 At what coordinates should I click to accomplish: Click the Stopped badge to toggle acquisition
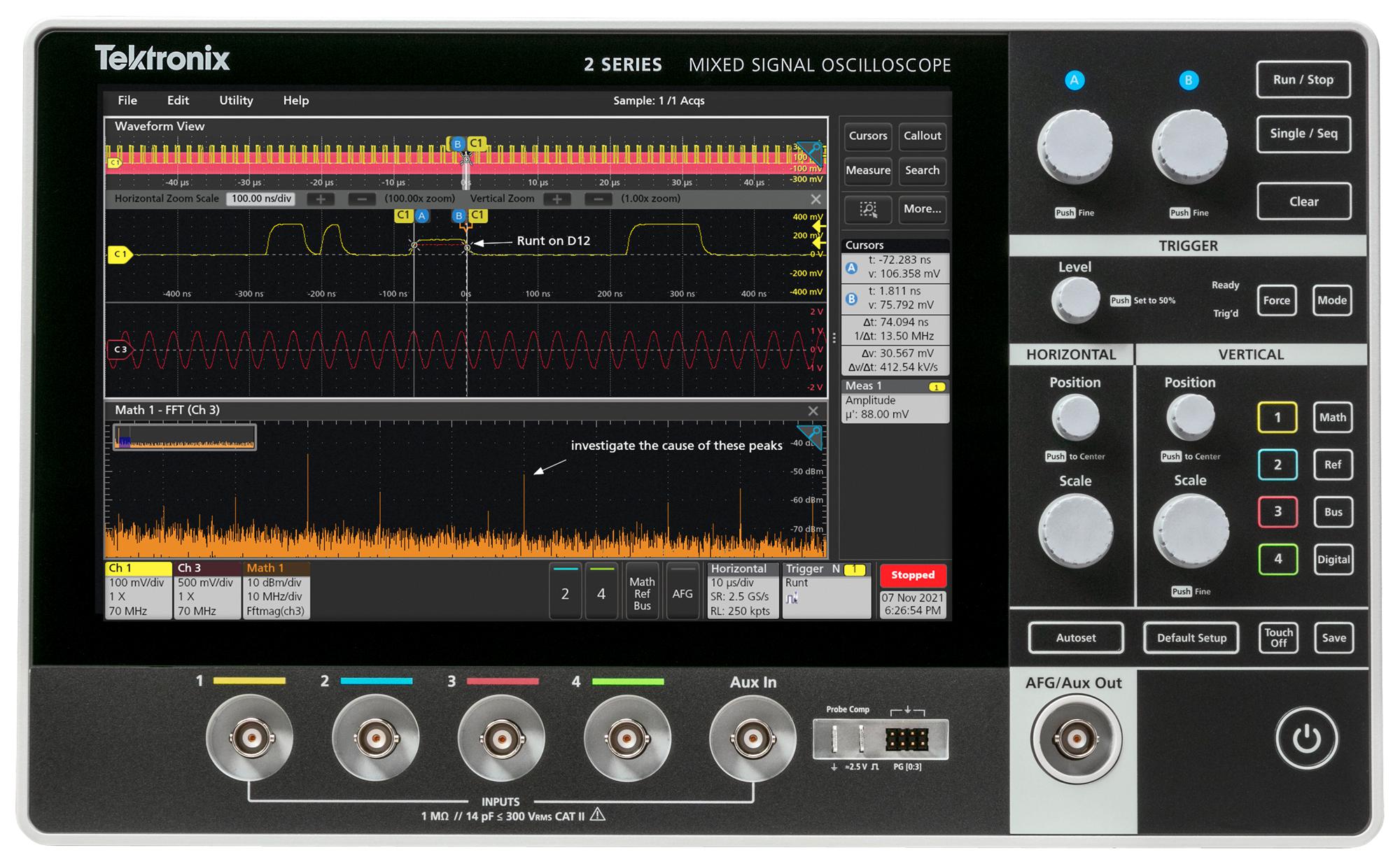(x=913, y=575)
